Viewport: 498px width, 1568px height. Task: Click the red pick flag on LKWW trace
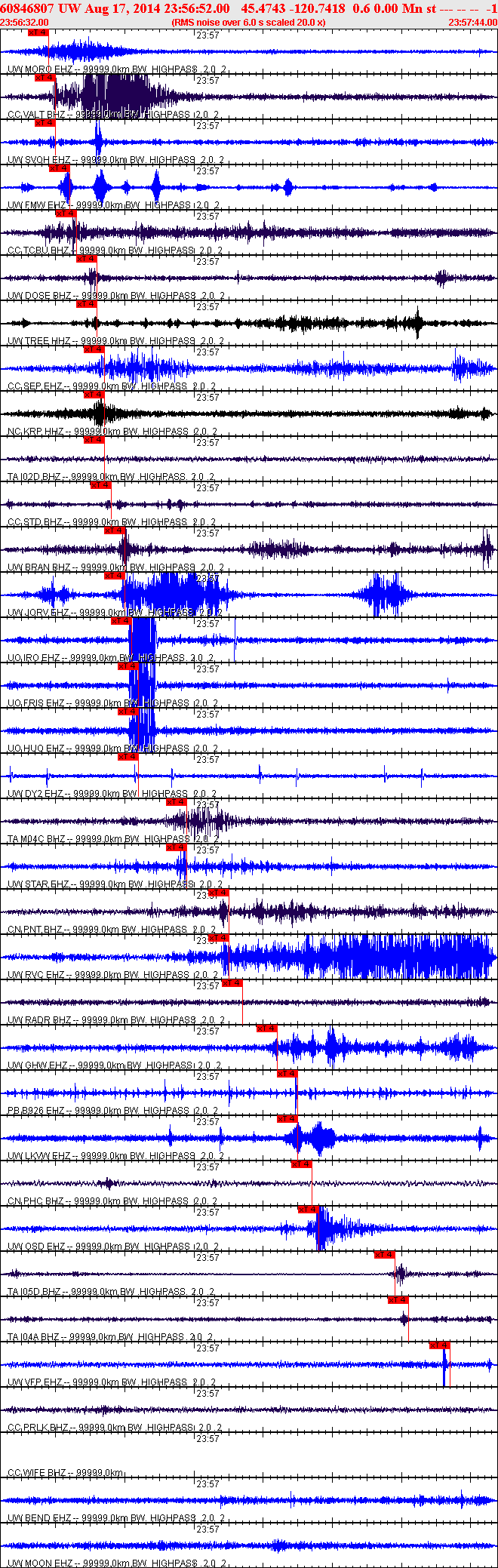coord(287,1119)
